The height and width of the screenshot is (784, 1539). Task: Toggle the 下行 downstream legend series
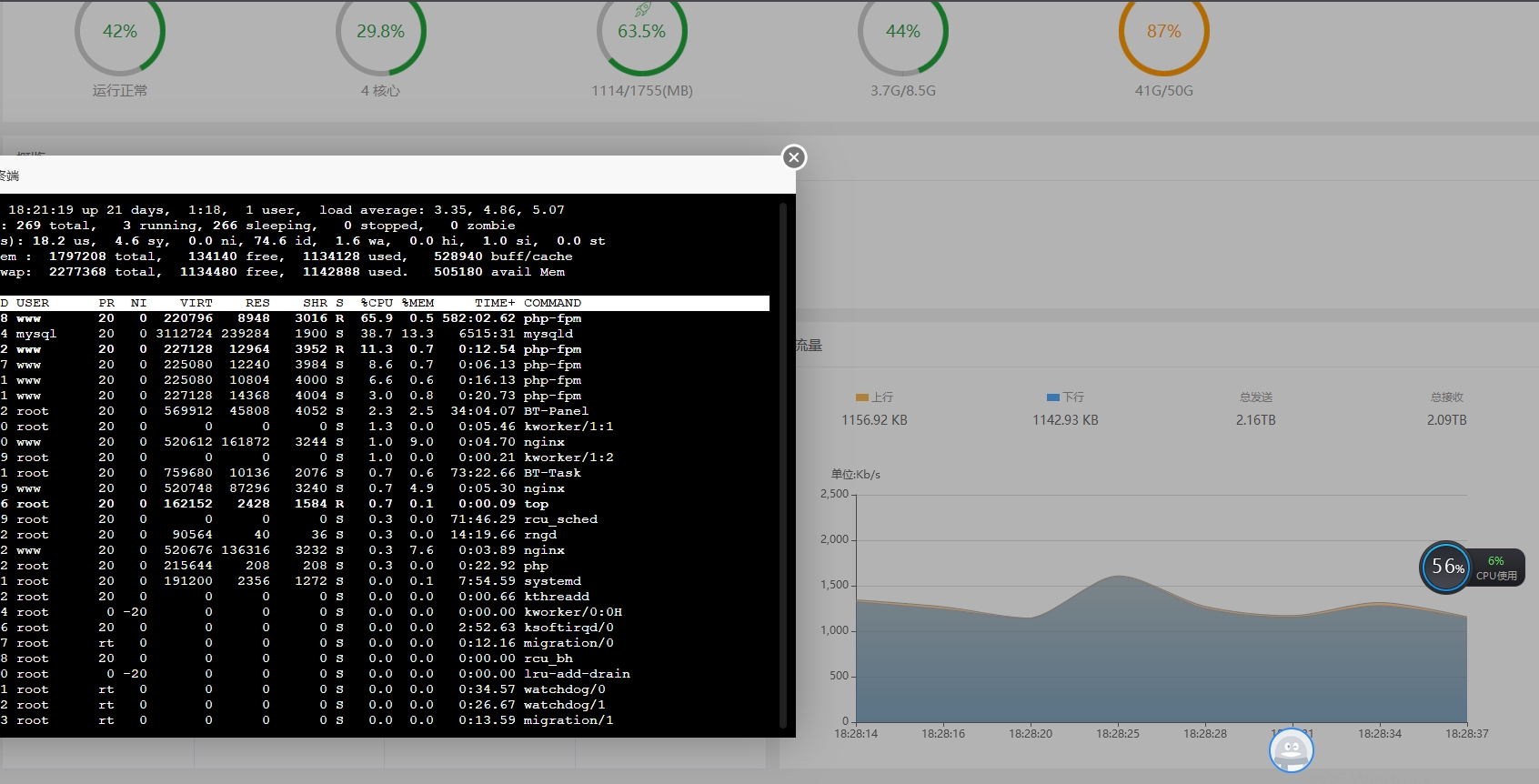1065,397
